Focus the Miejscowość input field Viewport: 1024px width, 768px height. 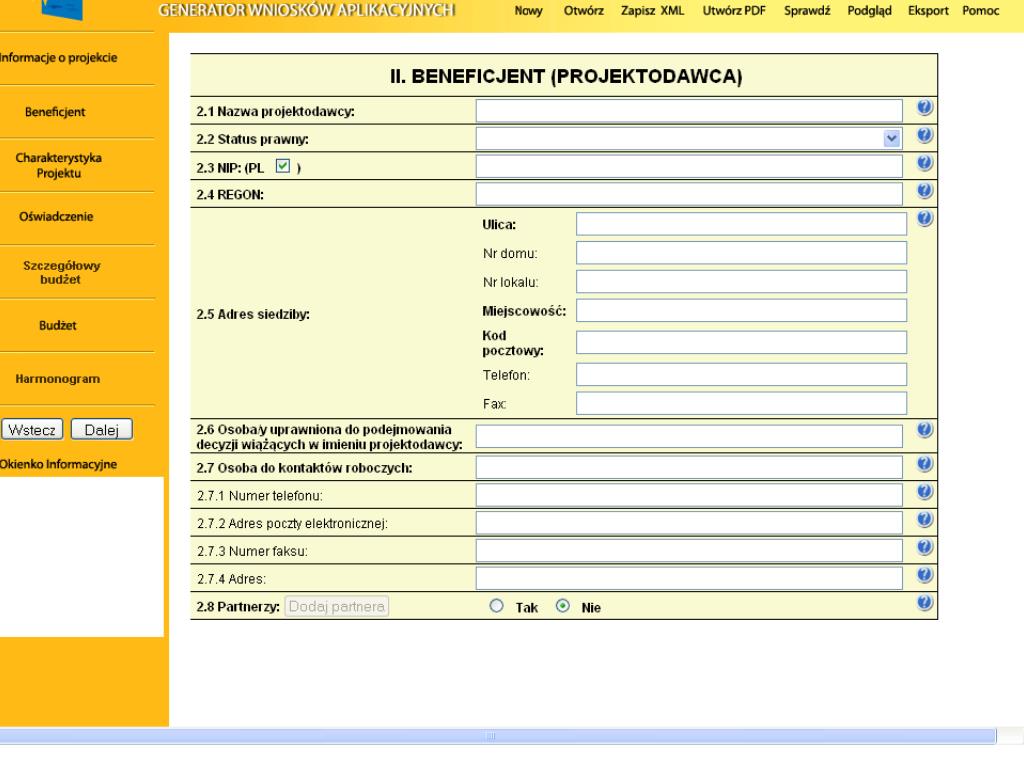click(741, 310)
